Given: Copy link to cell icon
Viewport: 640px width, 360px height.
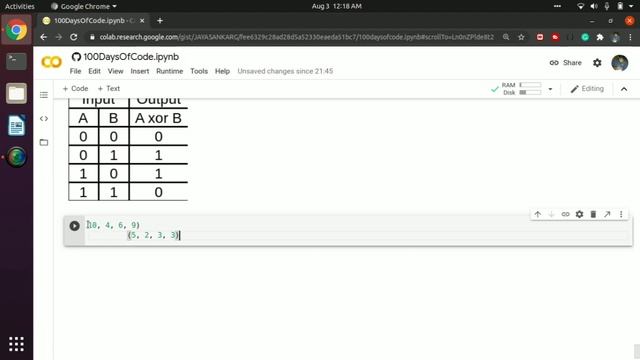Looking at the screenshot, I should point(565,214).
